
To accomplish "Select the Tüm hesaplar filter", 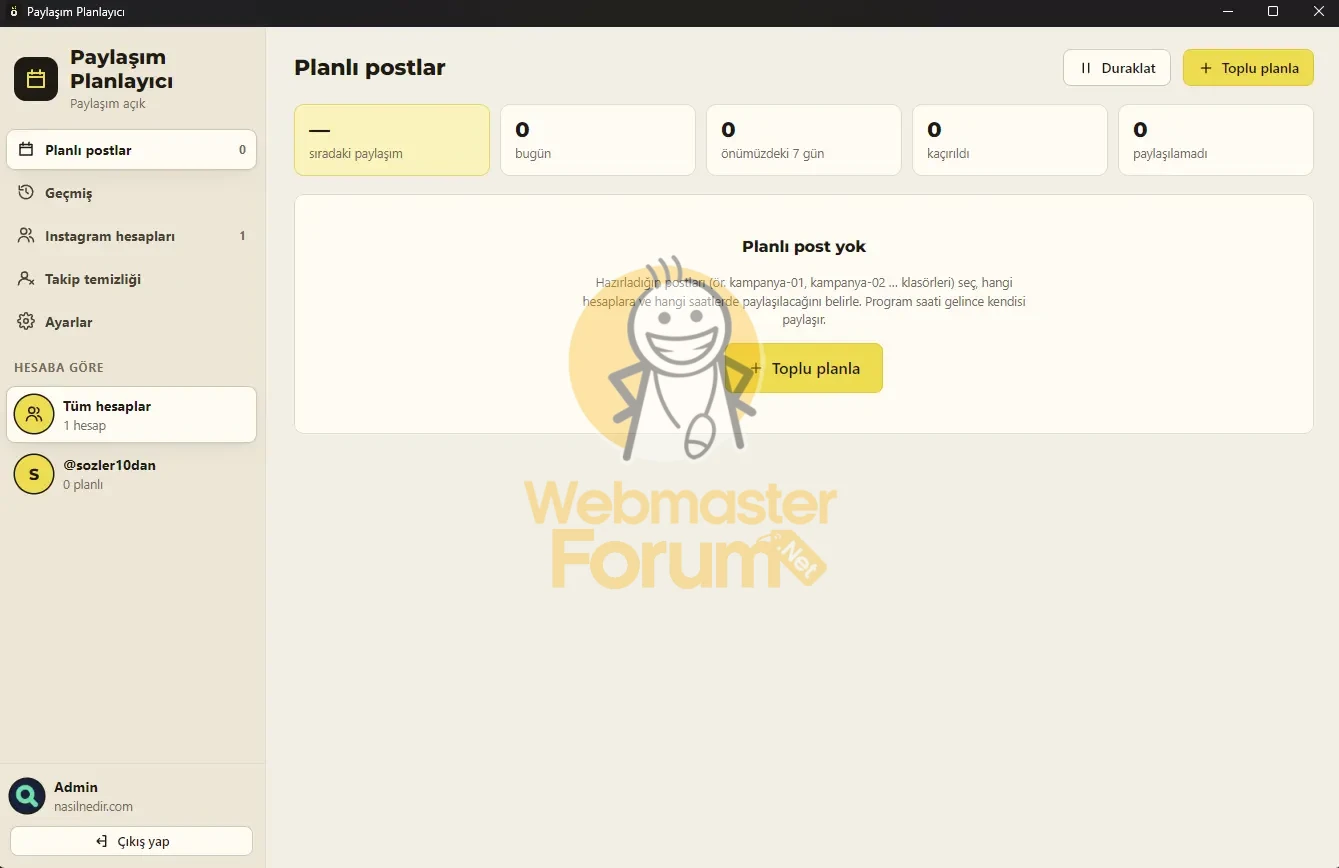I will coord(132,415).
